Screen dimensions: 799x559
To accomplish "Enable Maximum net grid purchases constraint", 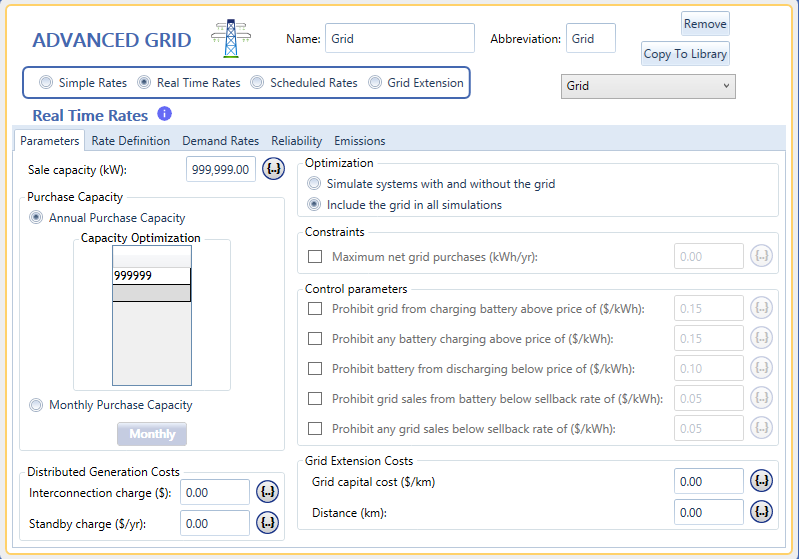I will [x=315, y=256].
